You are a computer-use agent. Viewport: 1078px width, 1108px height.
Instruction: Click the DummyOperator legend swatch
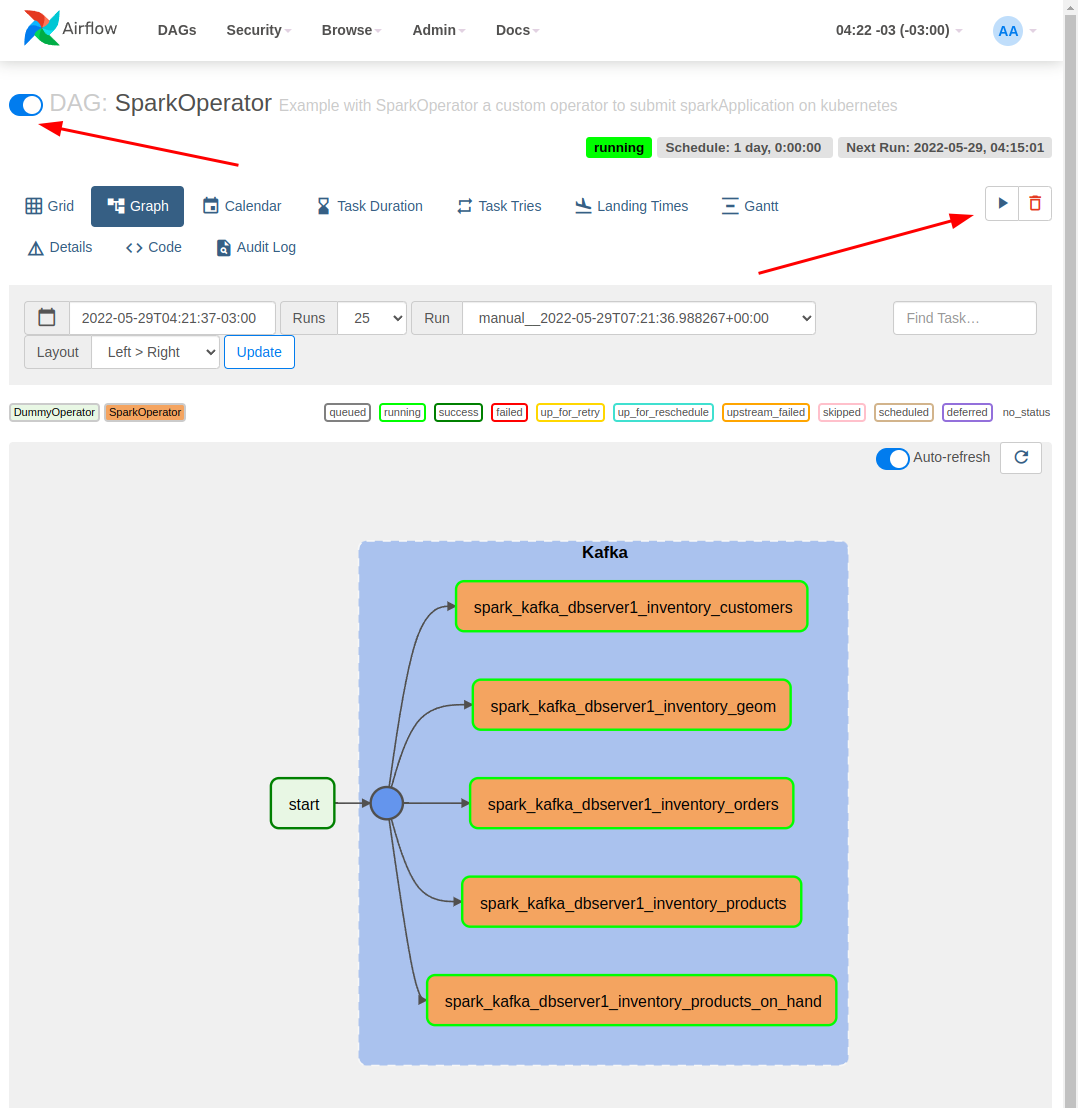(x=54, y=412)
